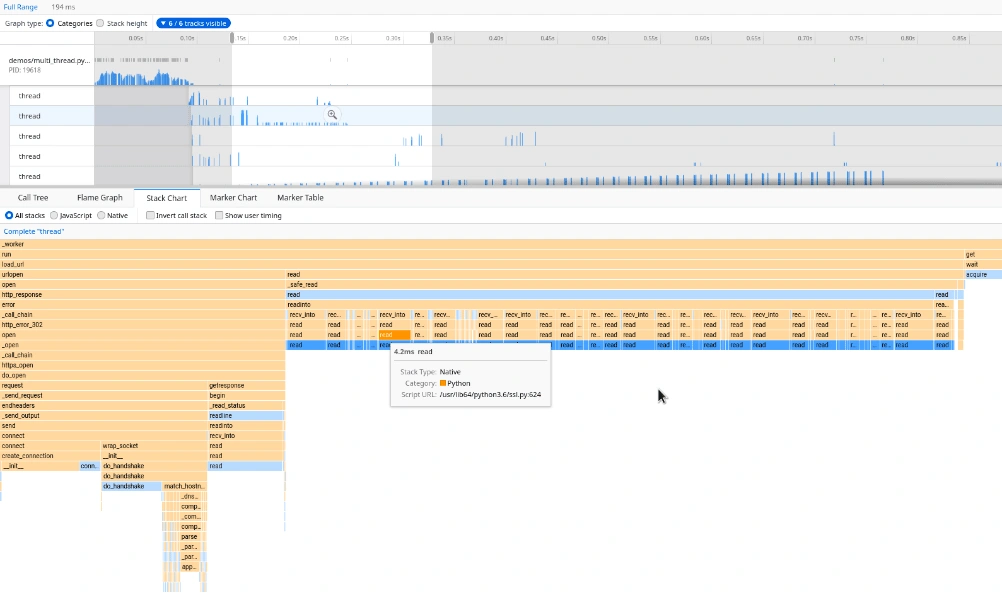Click the _safe_read stack frame

624,285
